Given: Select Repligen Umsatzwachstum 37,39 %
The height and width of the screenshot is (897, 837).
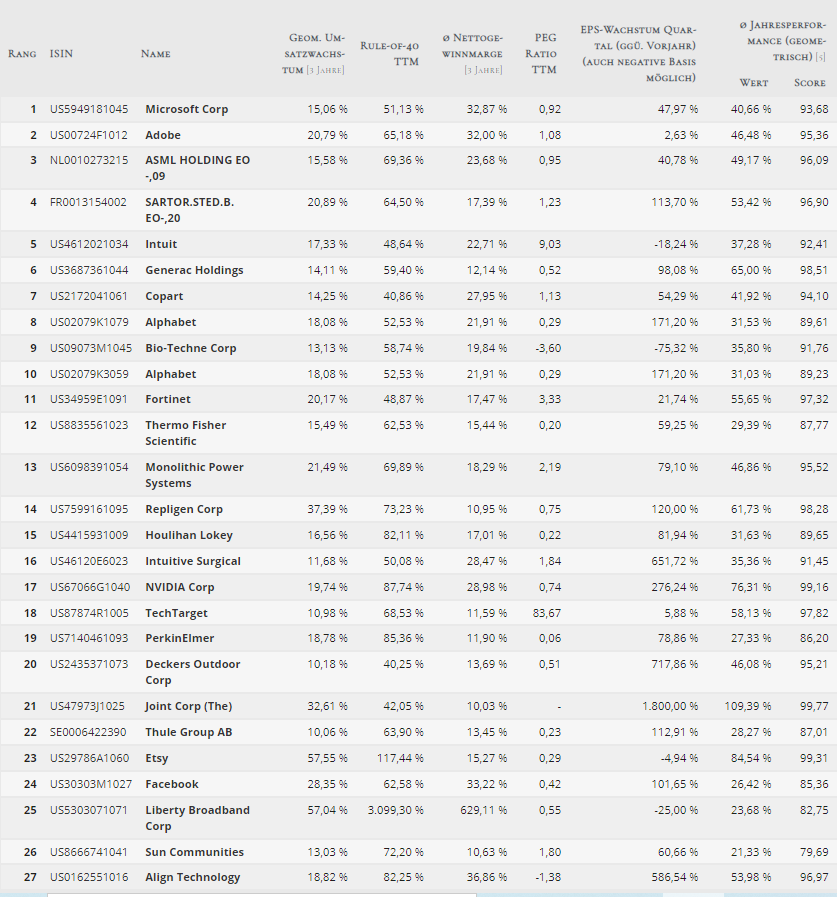Looking at the screenshot, I should point(327,509).
